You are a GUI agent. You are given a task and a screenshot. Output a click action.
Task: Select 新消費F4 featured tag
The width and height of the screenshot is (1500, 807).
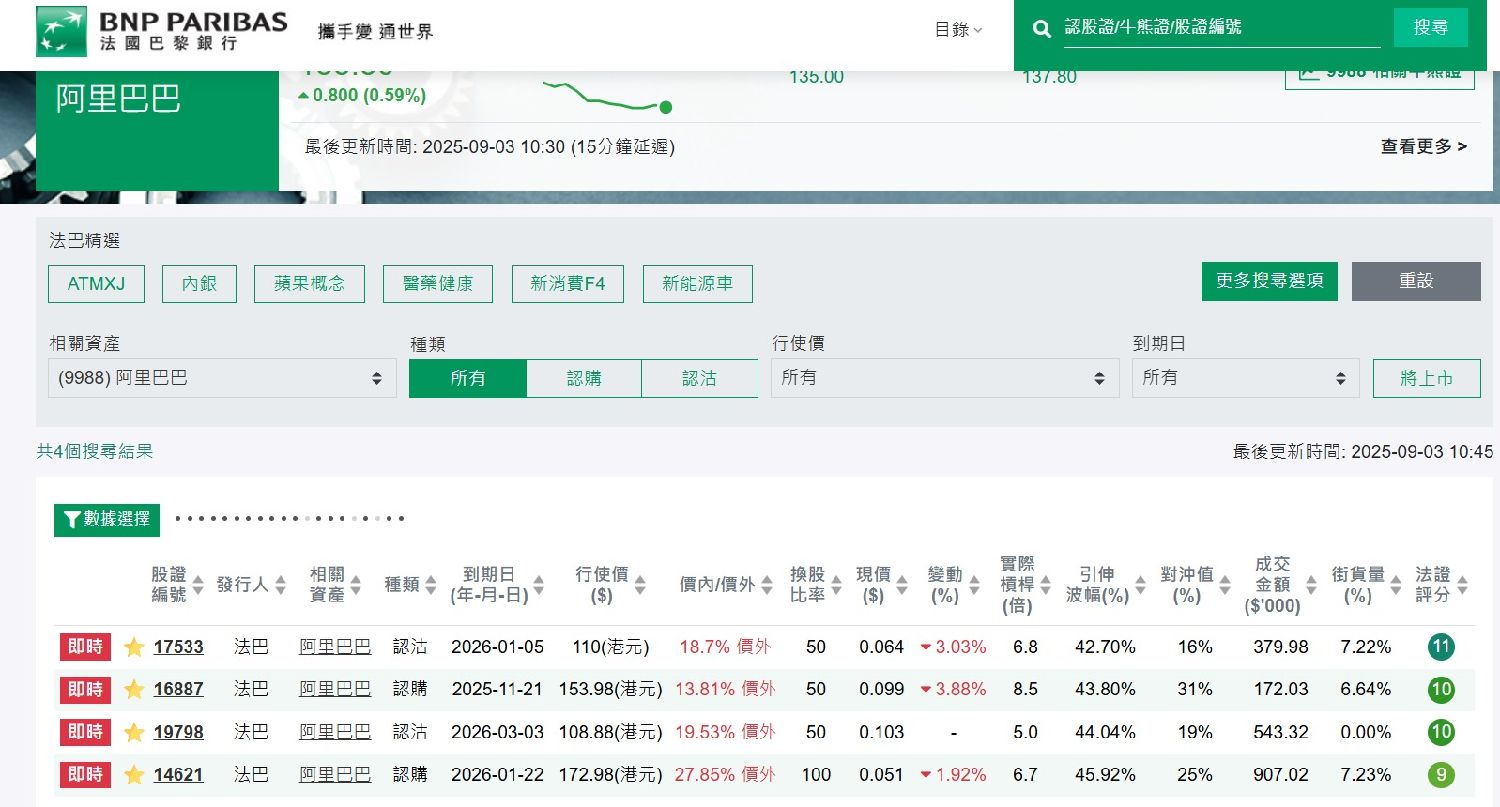pyautogui.click(x=568, y=284)
